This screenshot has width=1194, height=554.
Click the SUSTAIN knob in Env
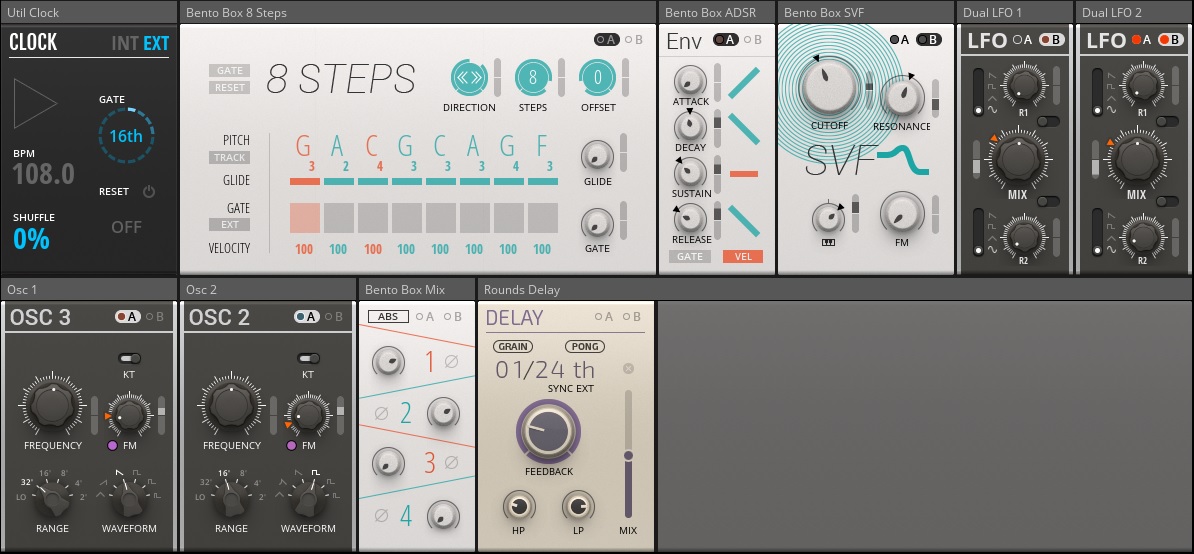(x=690, y=172)
